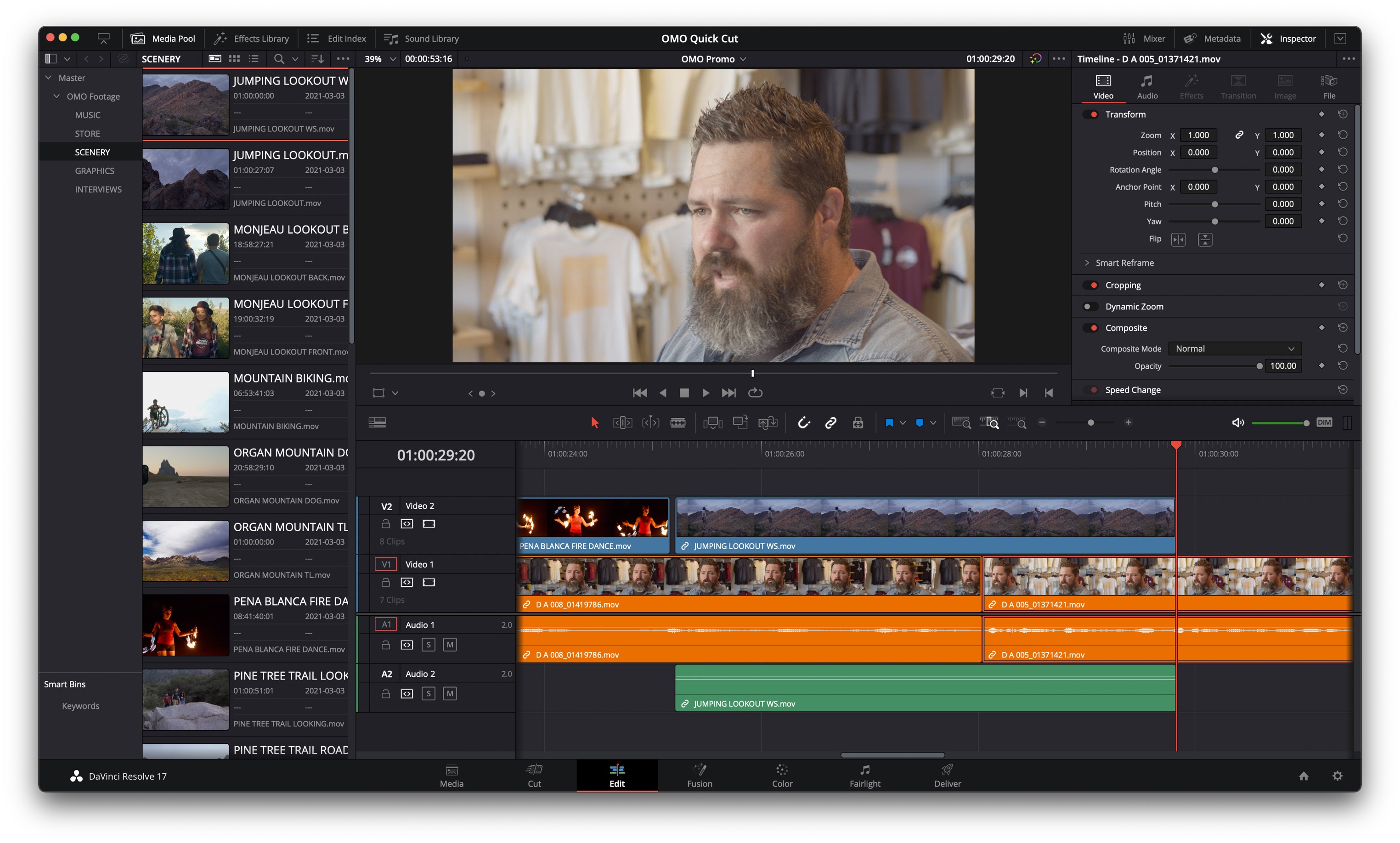
Task: Open the Deliver page
Action: (947, 776)
